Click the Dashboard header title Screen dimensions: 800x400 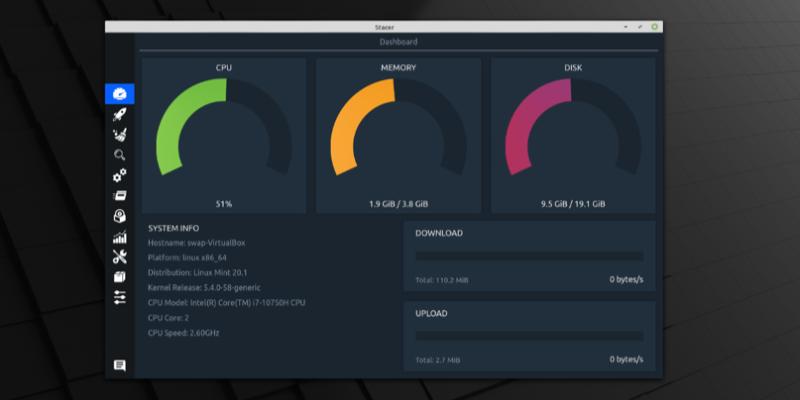(x=398, y=42)
